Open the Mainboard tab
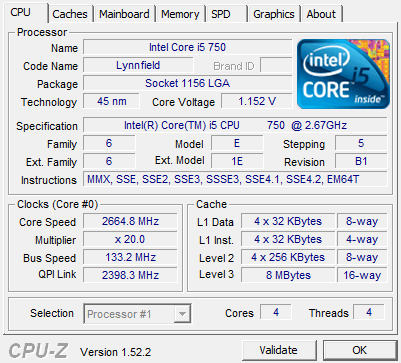401x363 pixels. point(124,14)
